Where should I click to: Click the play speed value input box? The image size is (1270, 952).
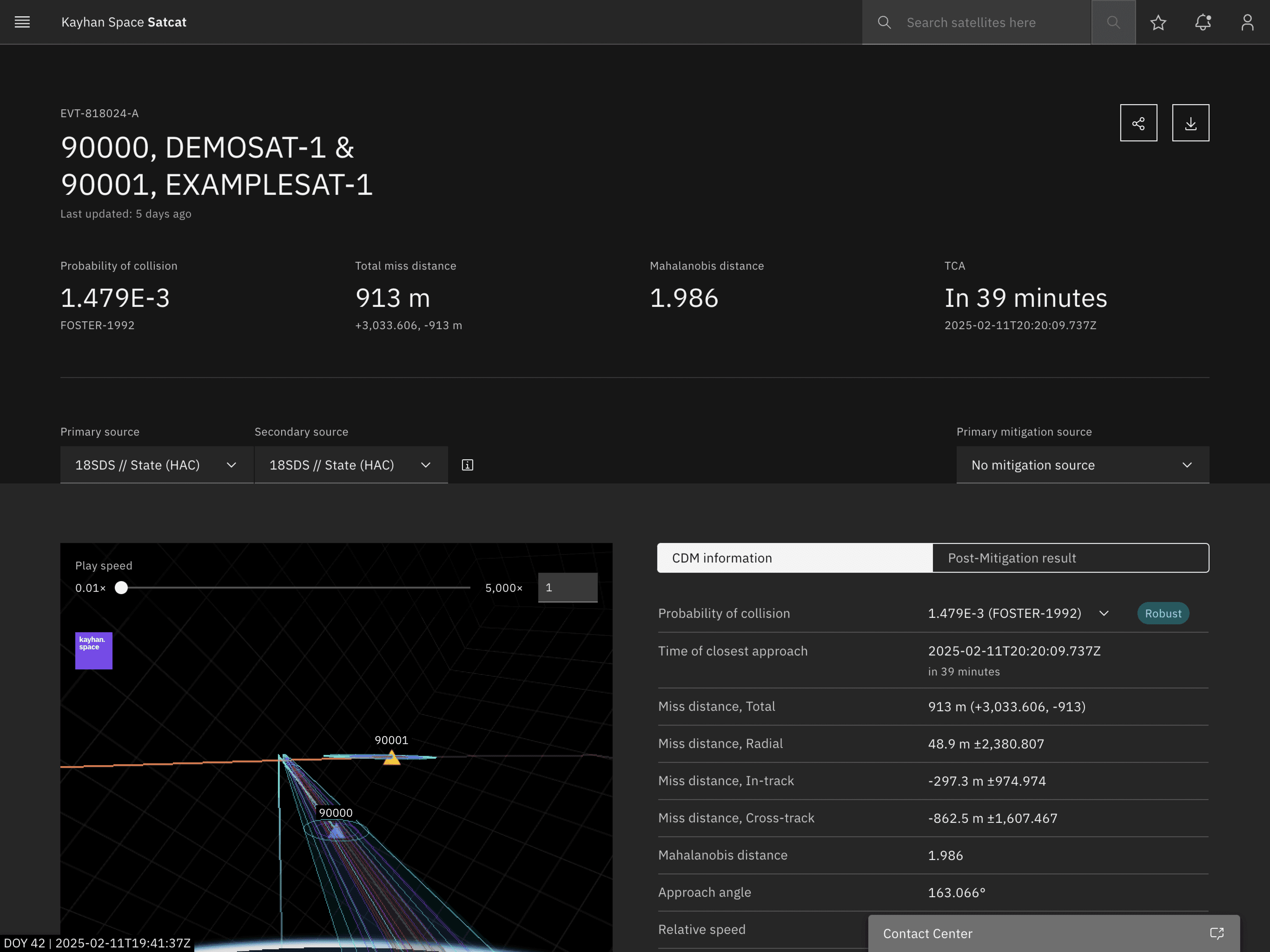tap(567, 588)
